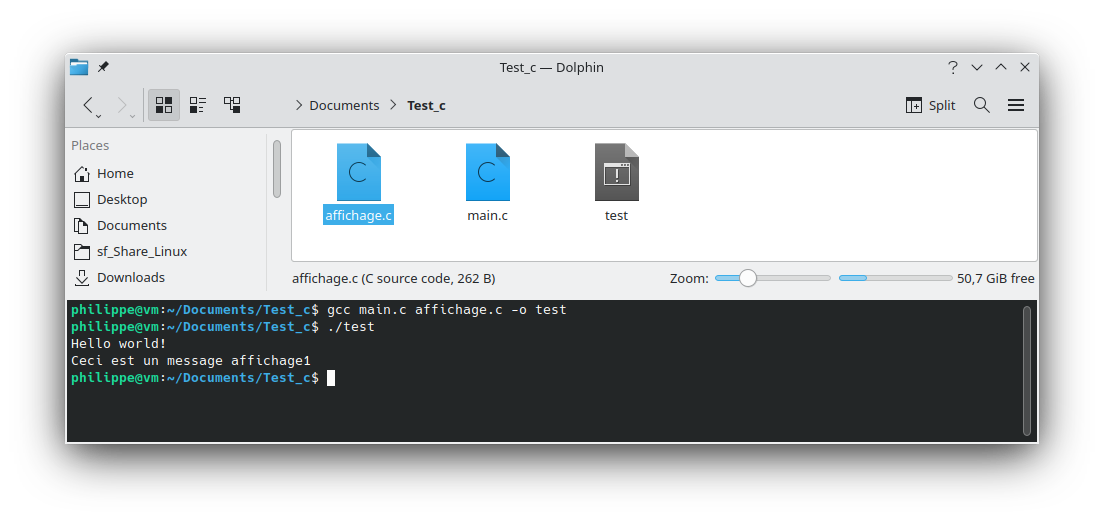1104x521 pixels.
Task: Click the Zoom slider handle
Action: coord(748,278)
